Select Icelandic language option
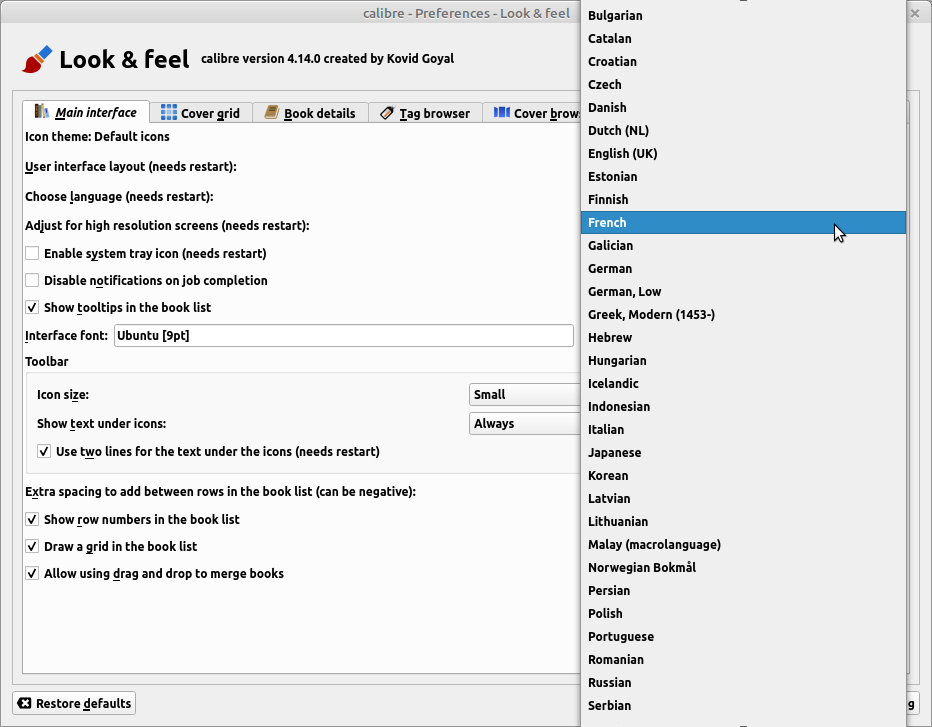The height and width of the screenshot is (727, 932). 743,383
